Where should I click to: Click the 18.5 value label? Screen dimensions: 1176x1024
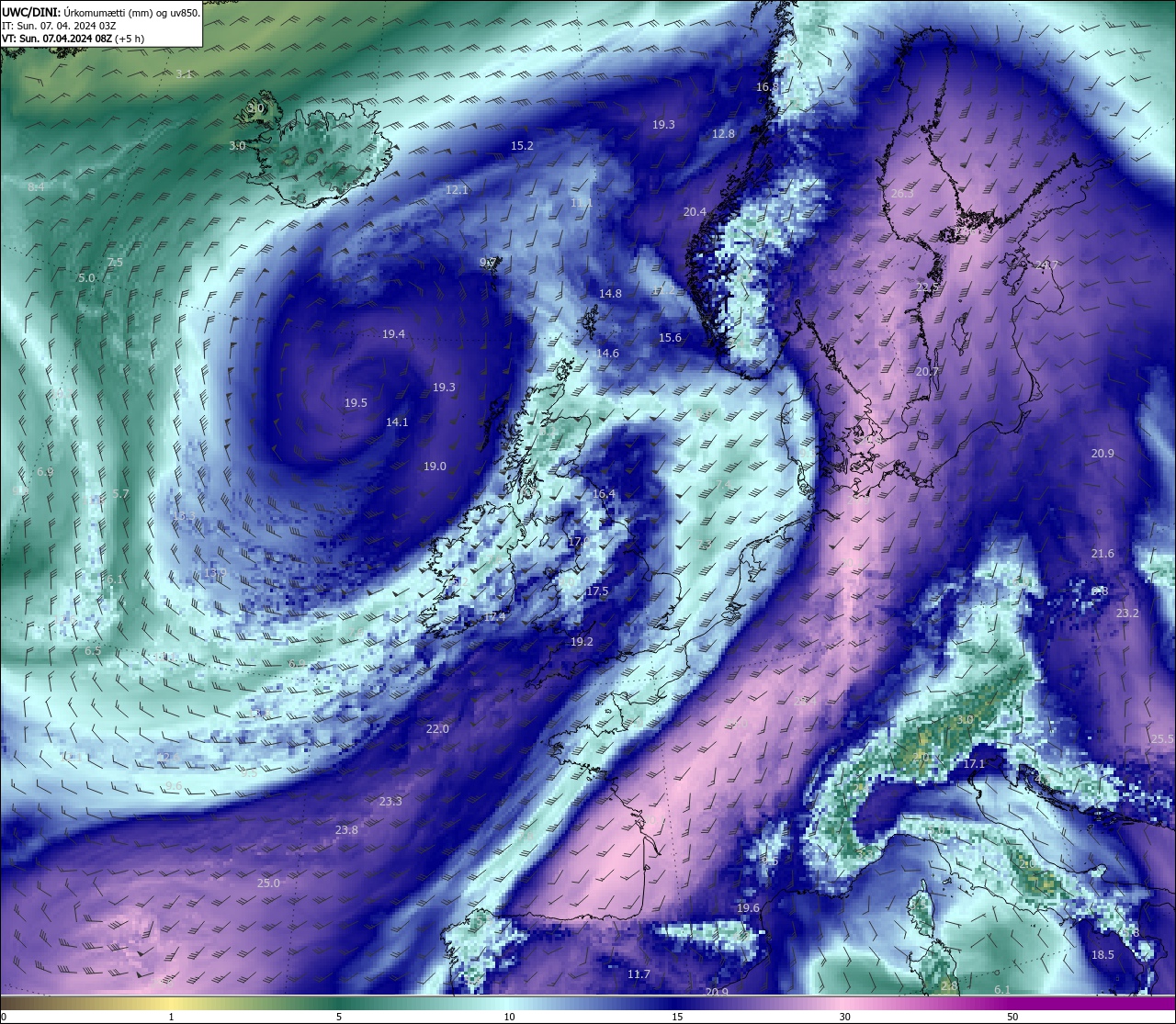pos(1102,955)
